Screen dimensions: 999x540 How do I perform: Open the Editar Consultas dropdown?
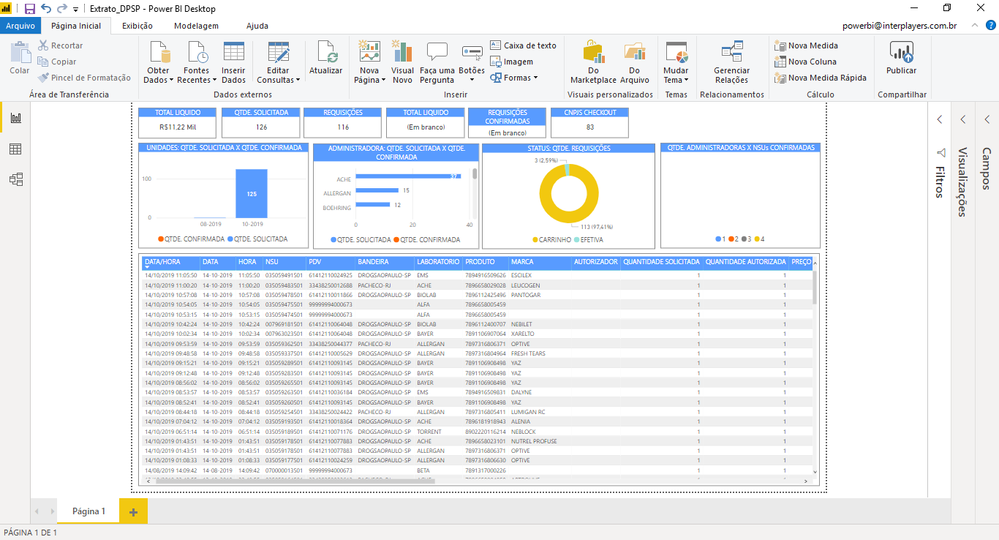[x=278, y=62]
